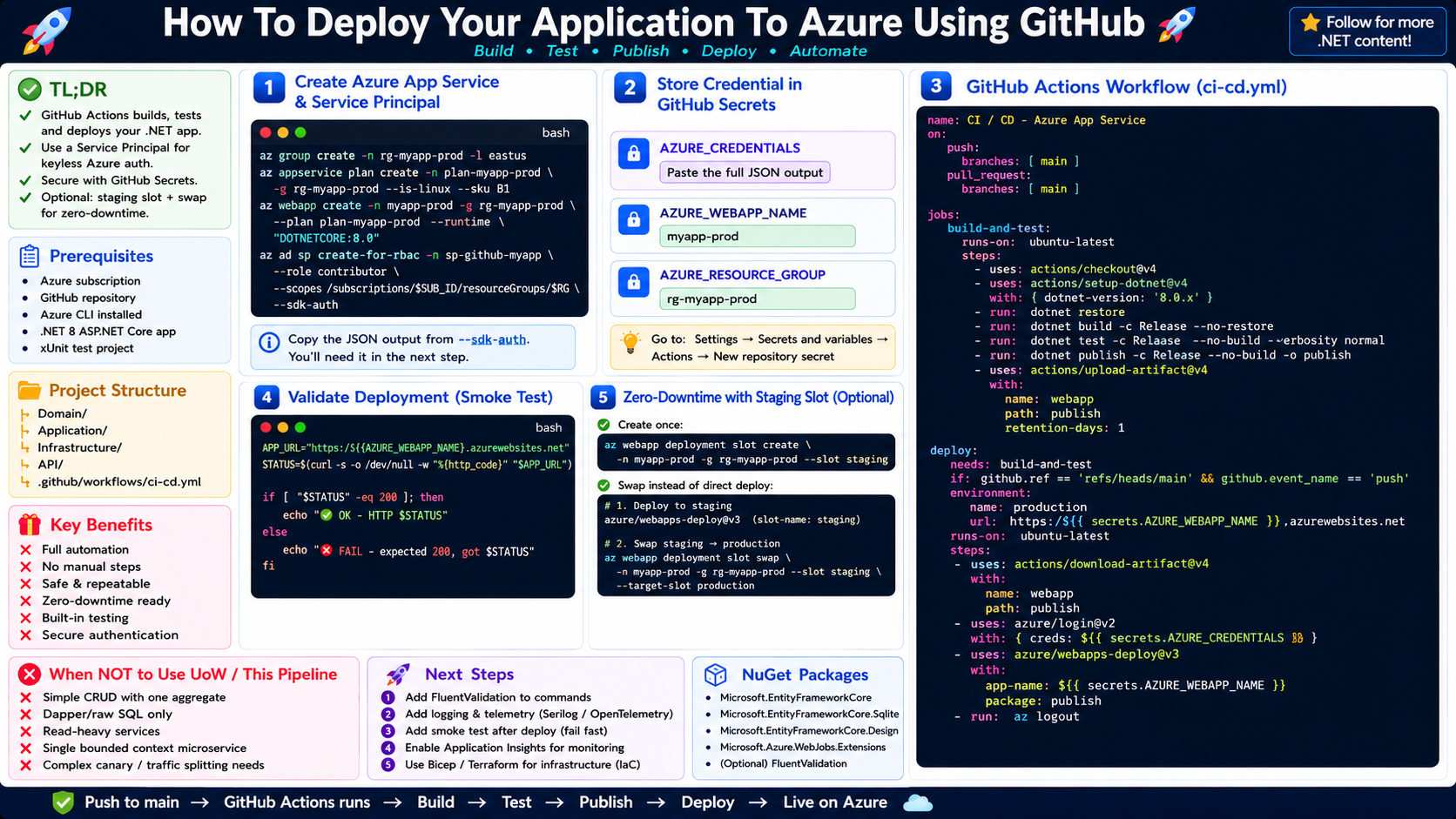This screenshot has width=1456, height=819.
Task: Click the Microsoft.EntityFrameworkCore.Sqlite package
Action: (x=809, y=714)
